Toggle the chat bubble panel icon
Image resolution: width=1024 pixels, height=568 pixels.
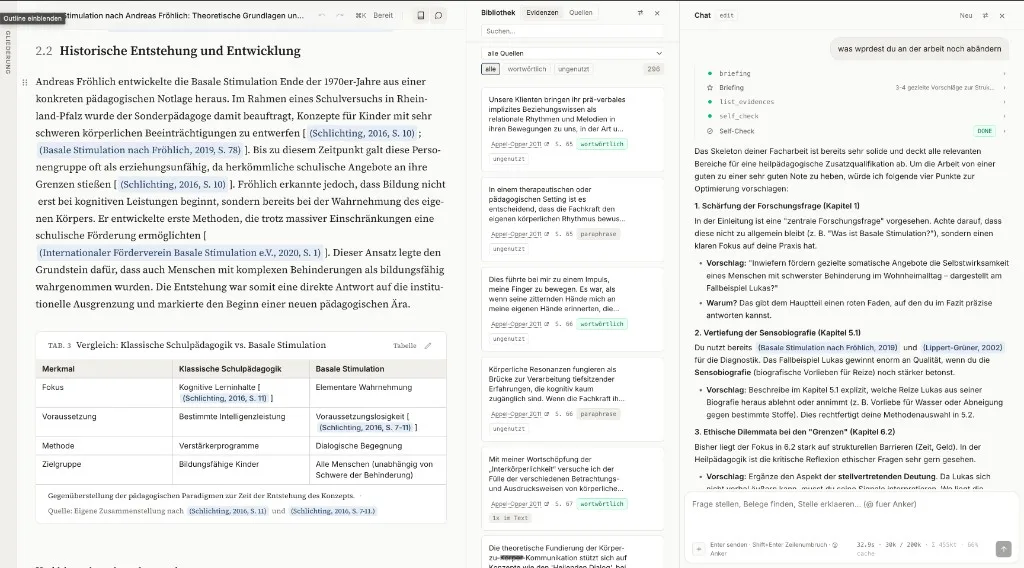pyautogui.click(x=439, y=15)
